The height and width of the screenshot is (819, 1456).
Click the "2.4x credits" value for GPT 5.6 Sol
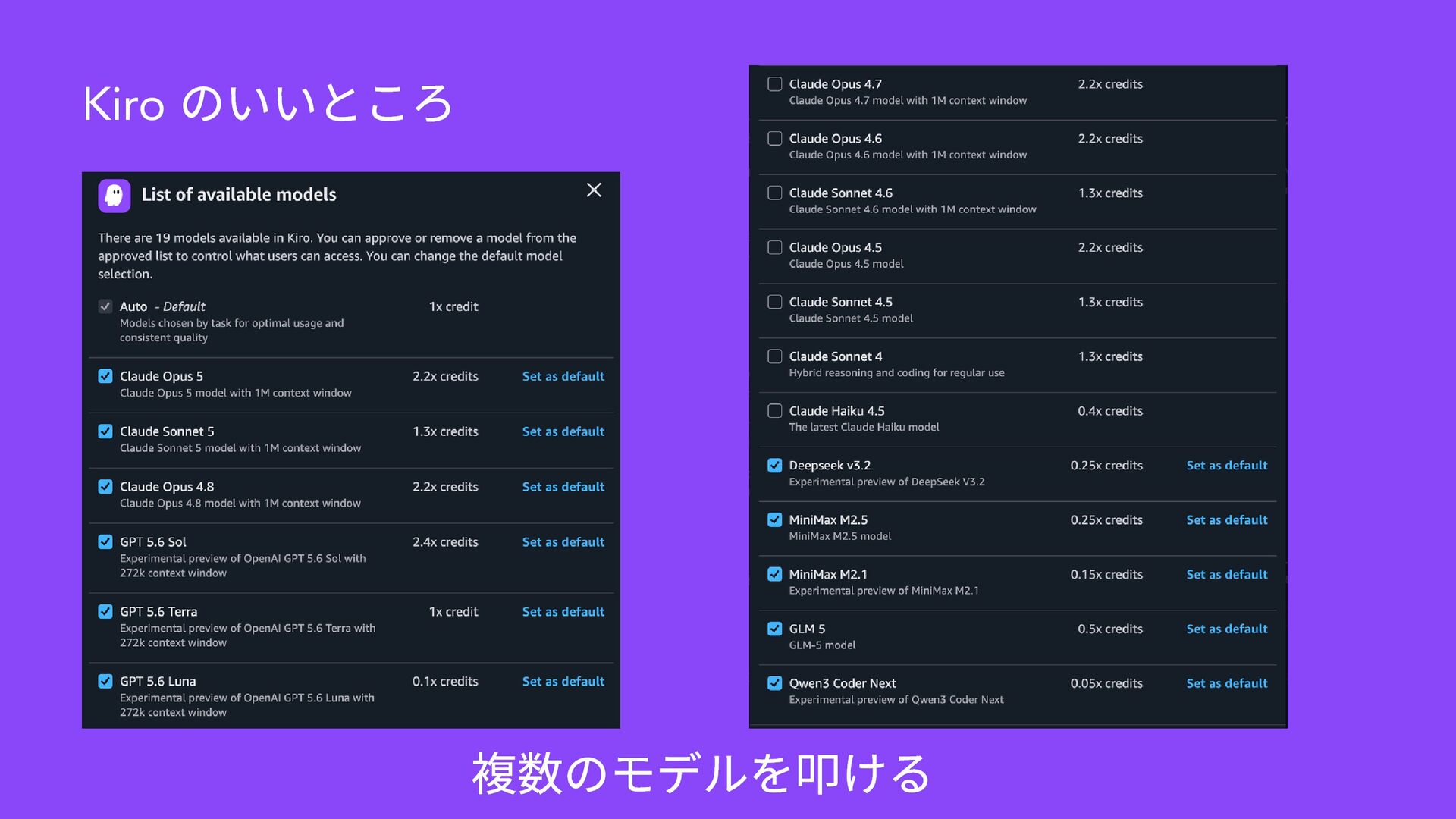click(445, 542)
